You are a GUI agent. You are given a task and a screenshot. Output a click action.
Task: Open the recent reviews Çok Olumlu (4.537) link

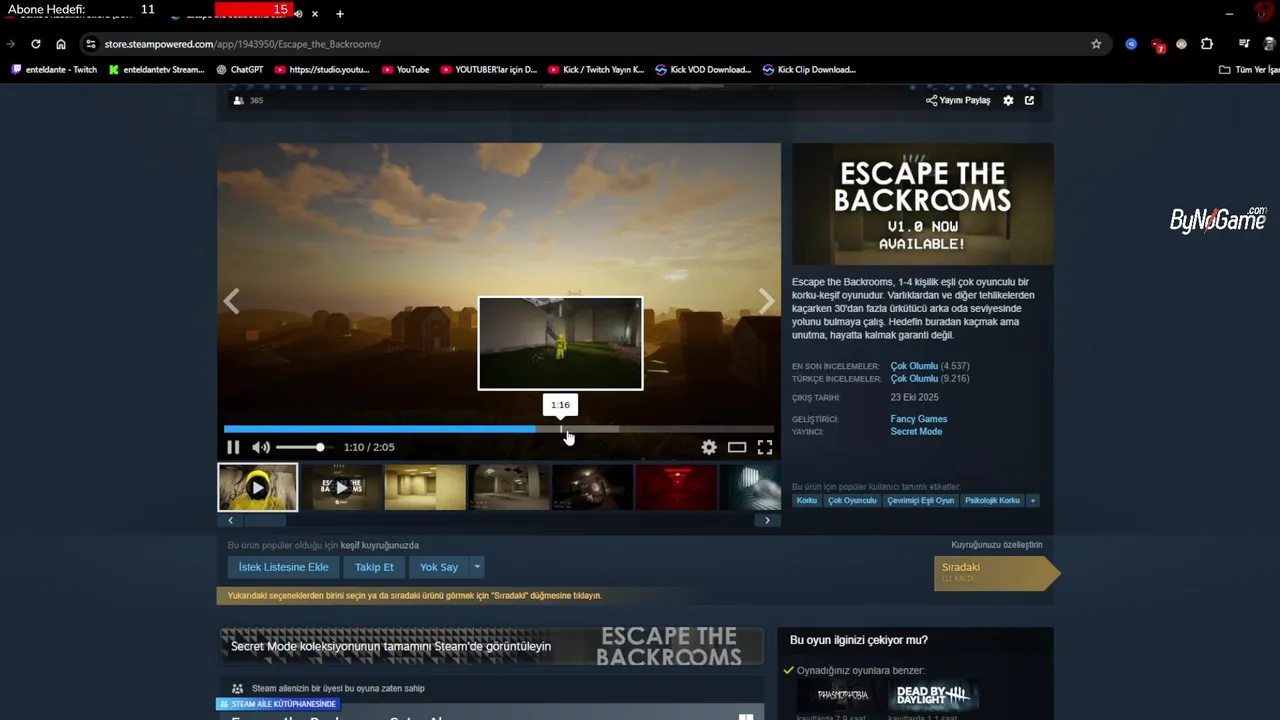[x=930, y=366]
